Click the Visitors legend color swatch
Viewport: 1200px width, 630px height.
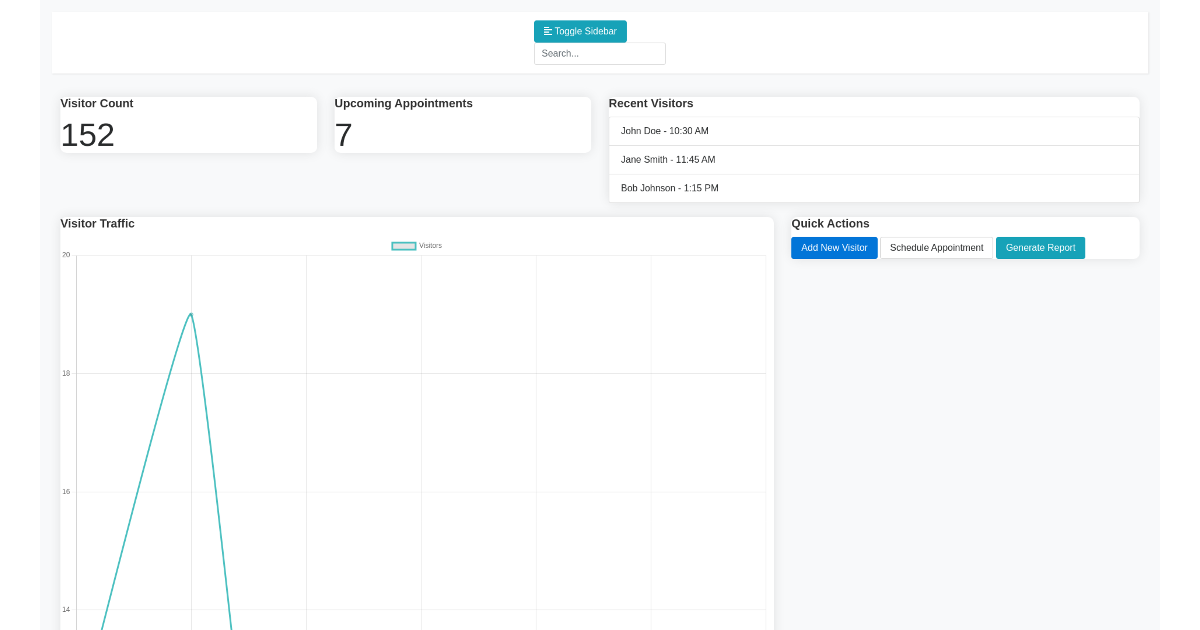403,245
